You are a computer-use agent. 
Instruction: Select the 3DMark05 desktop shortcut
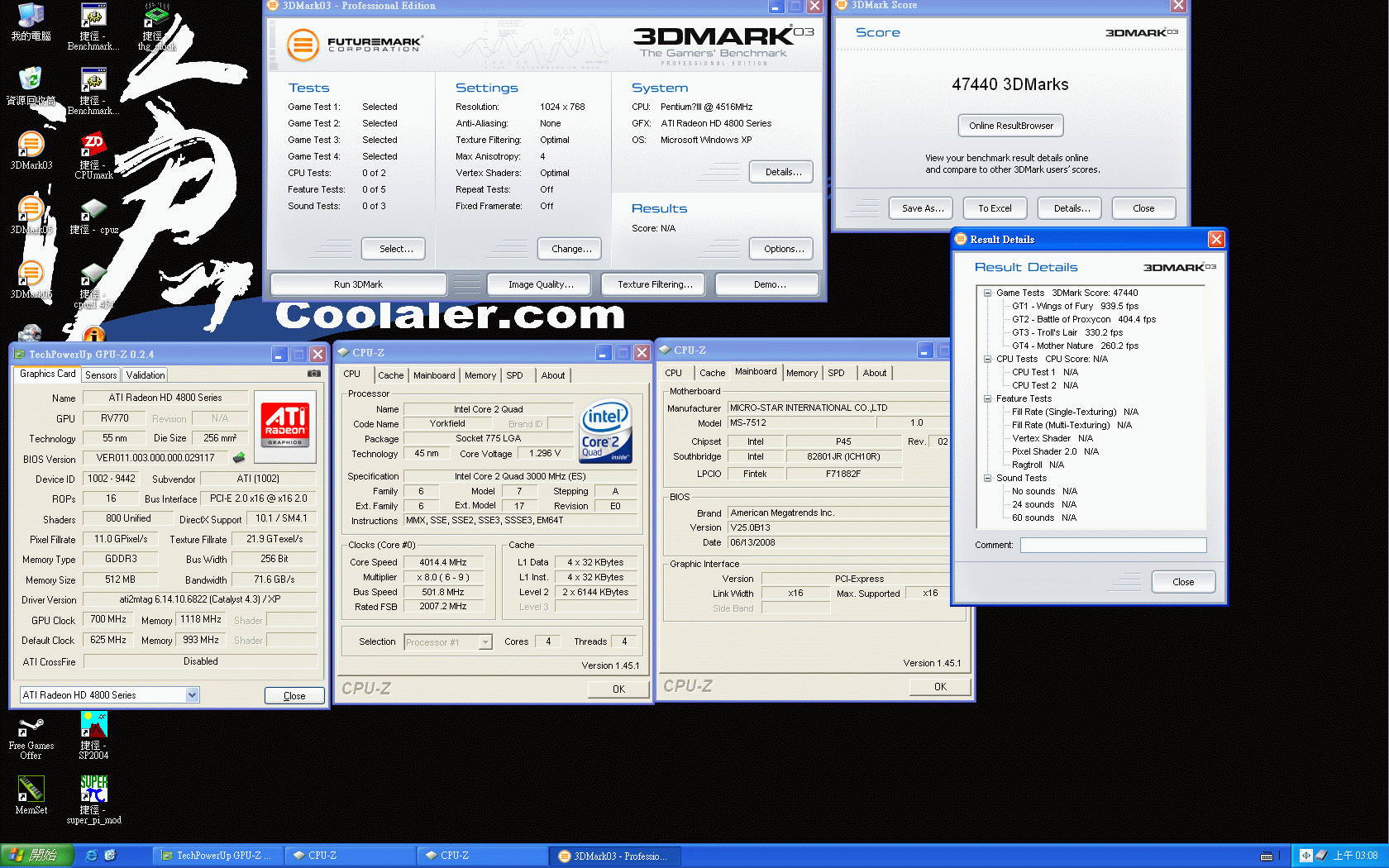point(31,215)
